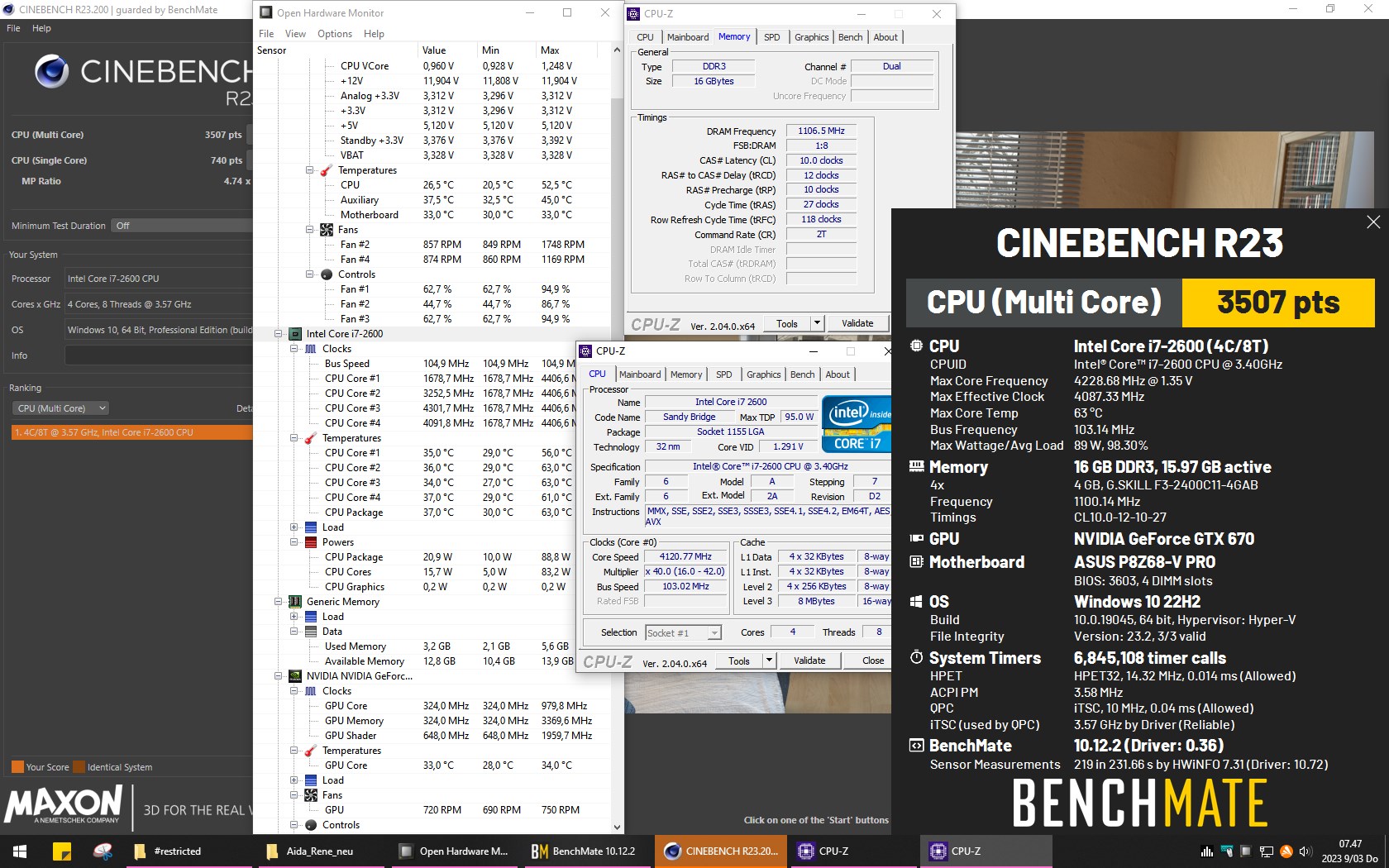Click the Info input field in Cinebench
The width and height of the screenshot is (1389, 868).
tap(159, 355)
